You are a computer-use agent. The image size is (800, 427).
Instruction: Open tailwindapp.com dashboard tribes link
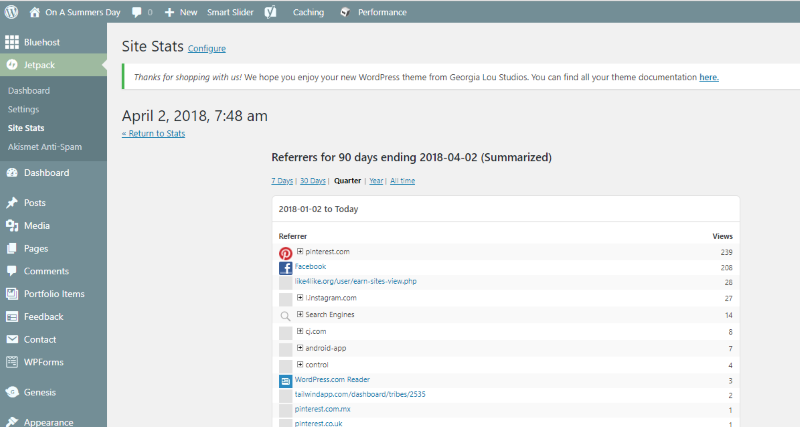click(x=360, y=394)
